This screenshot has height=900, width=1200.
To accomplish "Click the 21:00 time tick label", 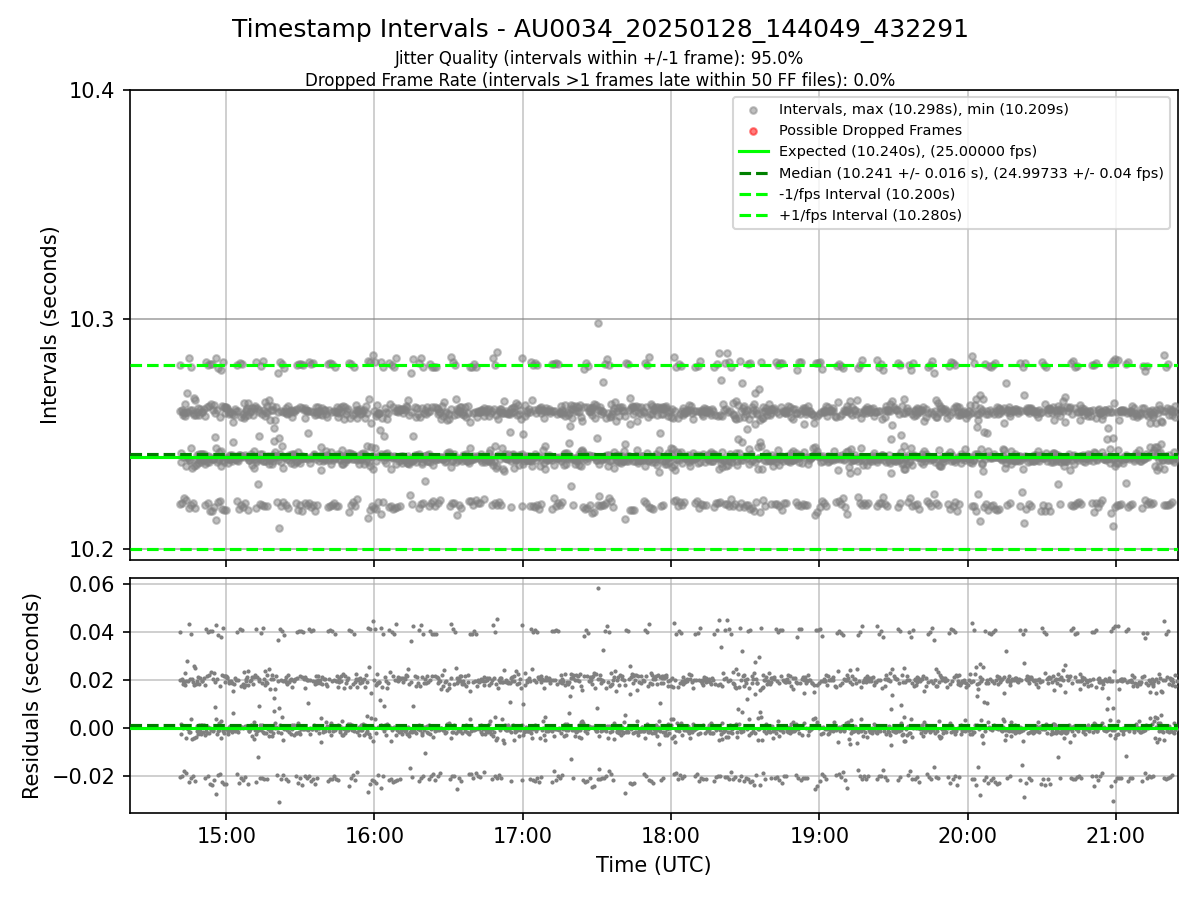I will [1116, 835].
